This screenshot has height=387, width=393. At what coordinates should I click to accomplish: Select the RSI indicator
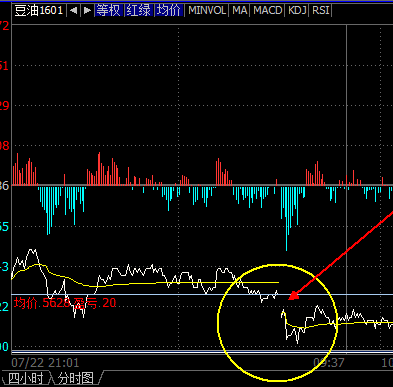click(321, 11)
